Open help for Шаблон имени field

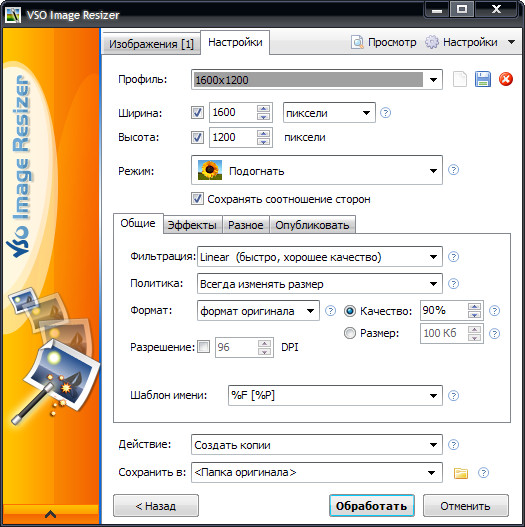tap(453, 396)
